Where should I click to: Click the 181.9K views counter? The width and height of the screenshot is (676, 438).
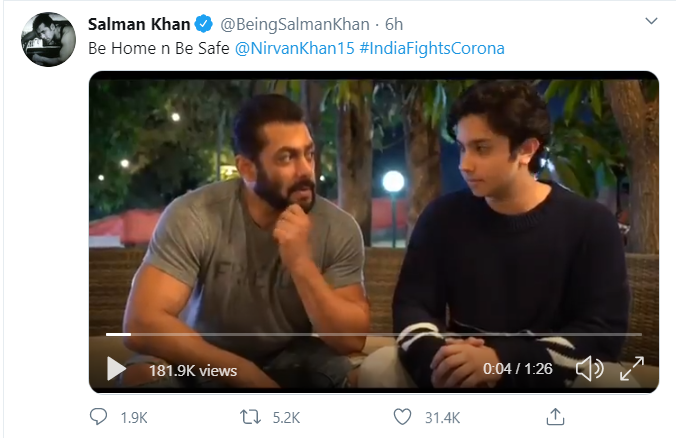tap(193, 371)
